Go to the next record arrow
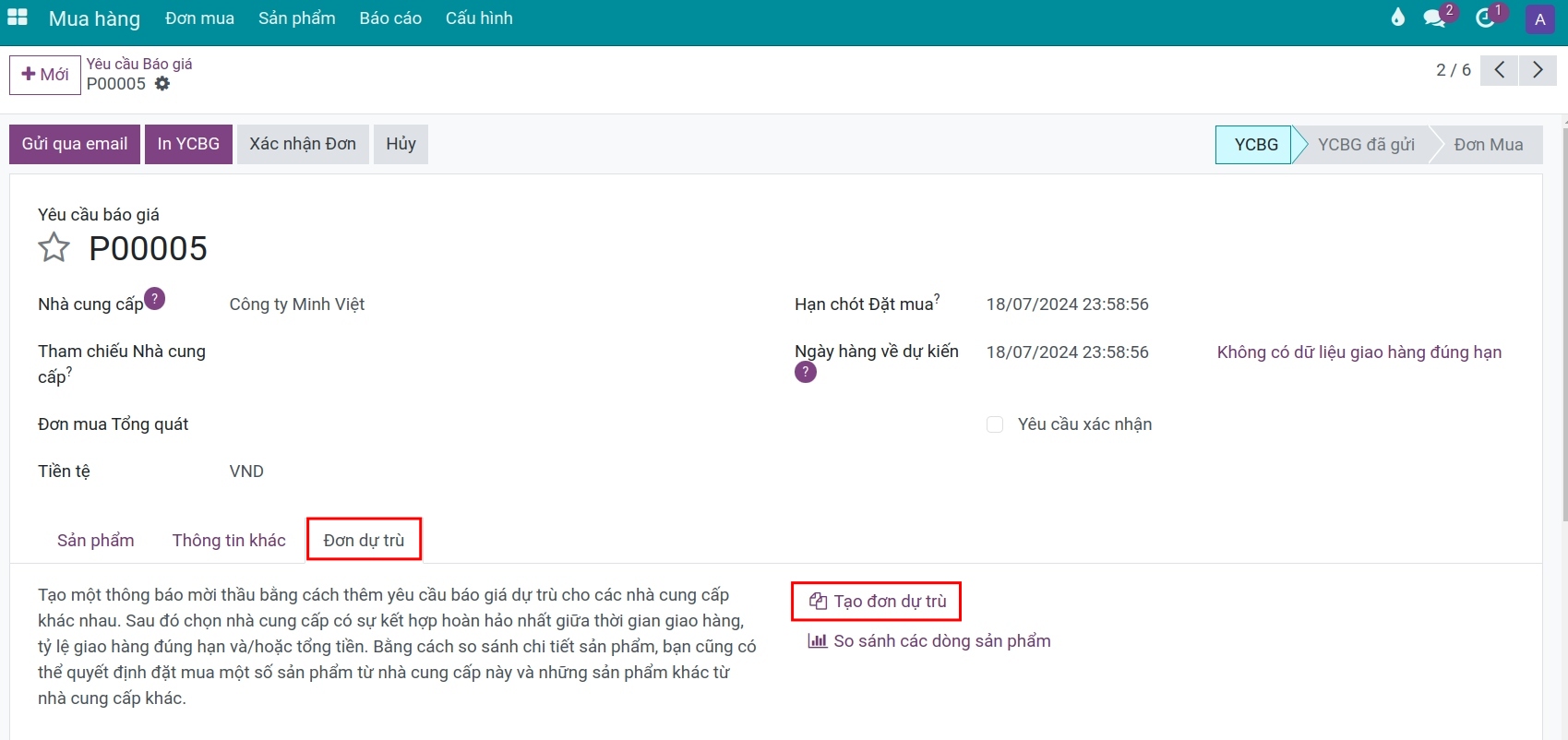1568x740 pixels. point(1538,70)
